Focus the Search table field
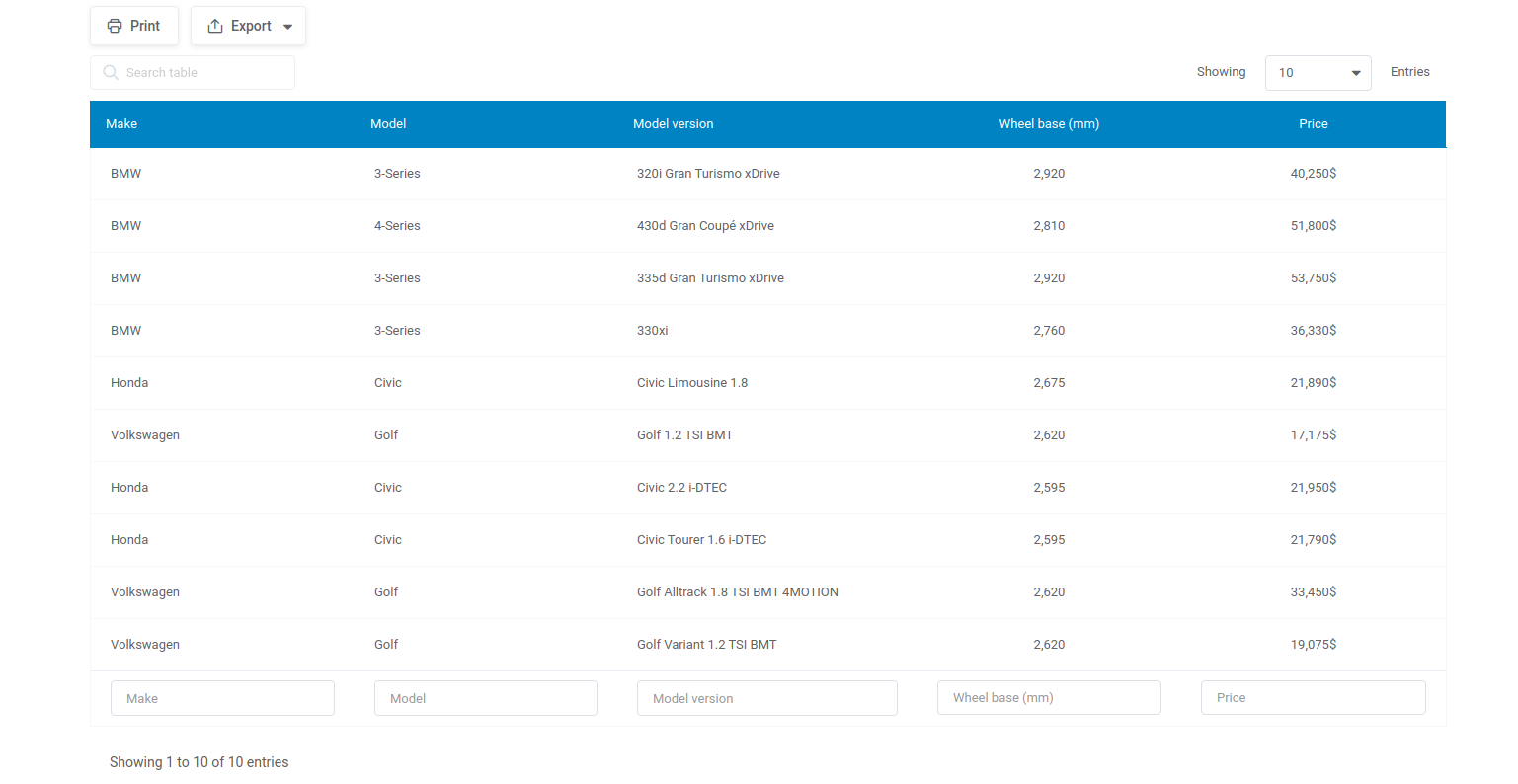Viewport: 1518px width, 784px height. (x=193, y=73)
